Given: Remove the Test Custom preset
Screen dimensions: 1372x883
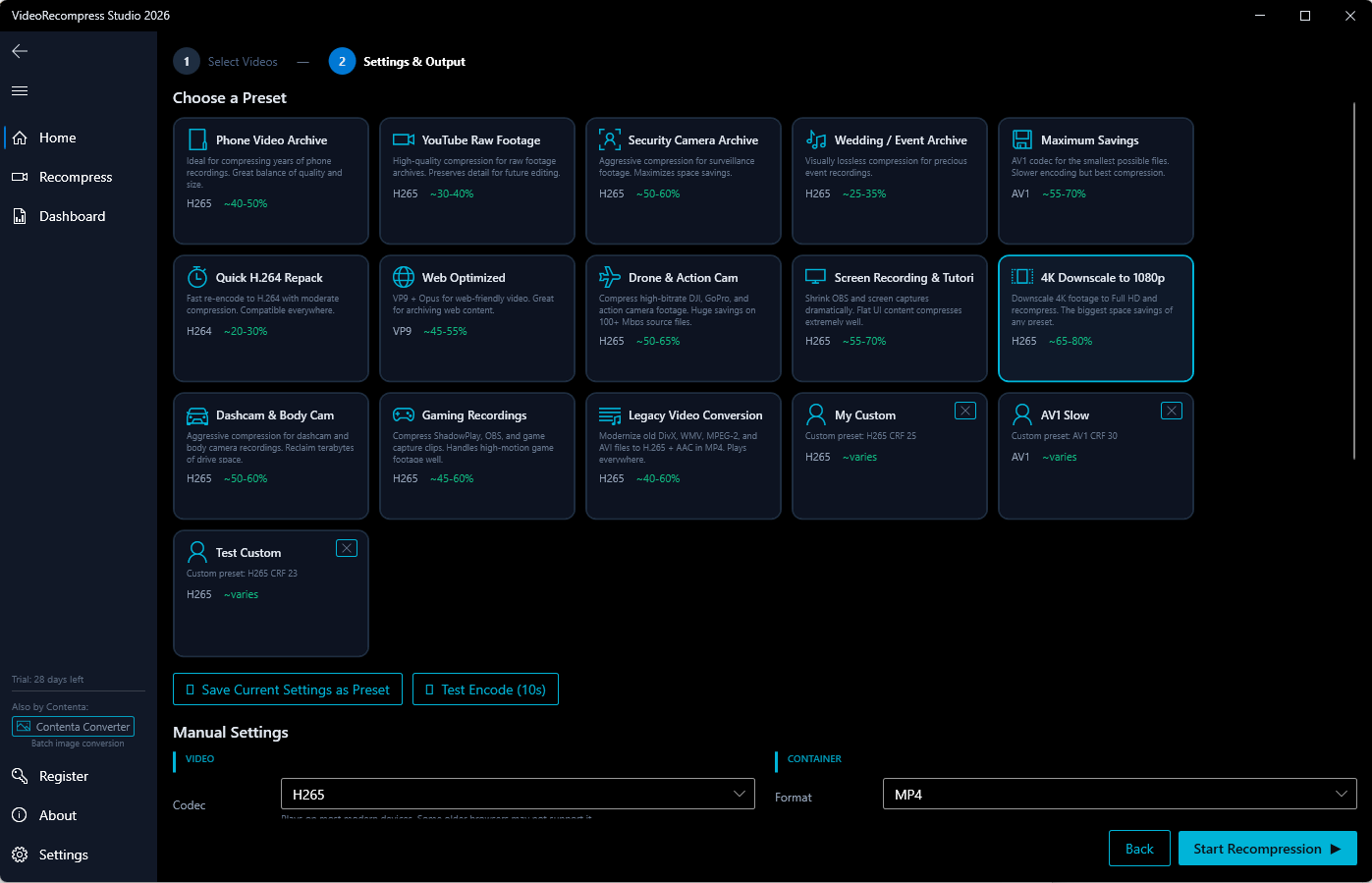Looking at the screenshot, I should (346, 548).
